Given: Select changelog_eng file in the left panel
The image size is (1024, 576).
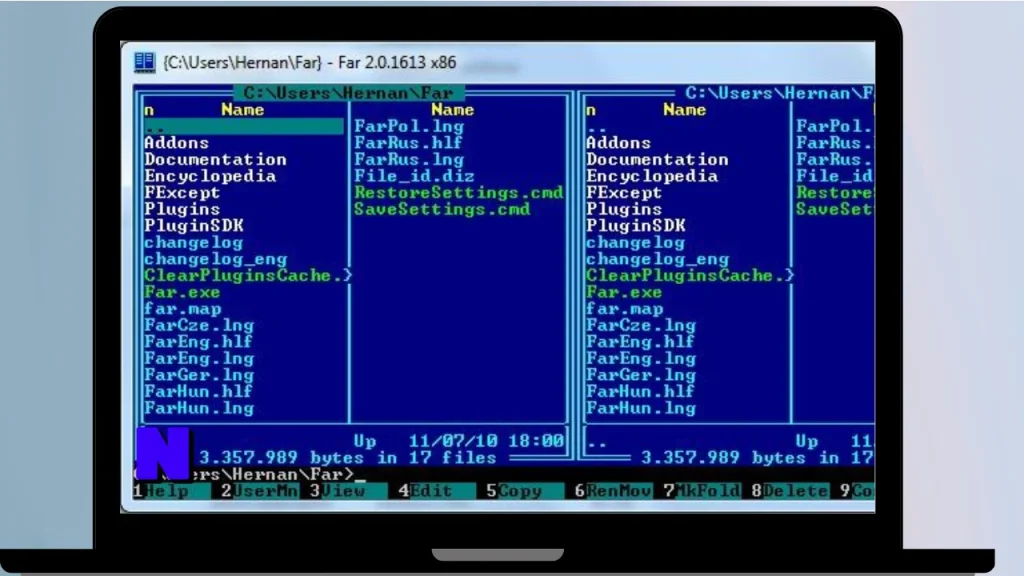Looking at the screenshot, I should [x=216, y=259].
